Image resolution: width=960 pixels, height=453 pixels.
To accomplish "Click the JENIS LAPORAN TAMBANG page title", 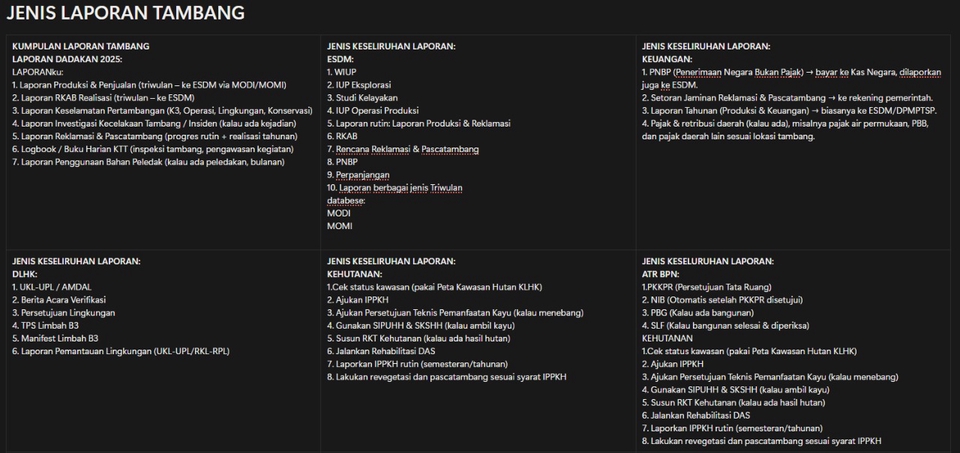I will (125, 14).
